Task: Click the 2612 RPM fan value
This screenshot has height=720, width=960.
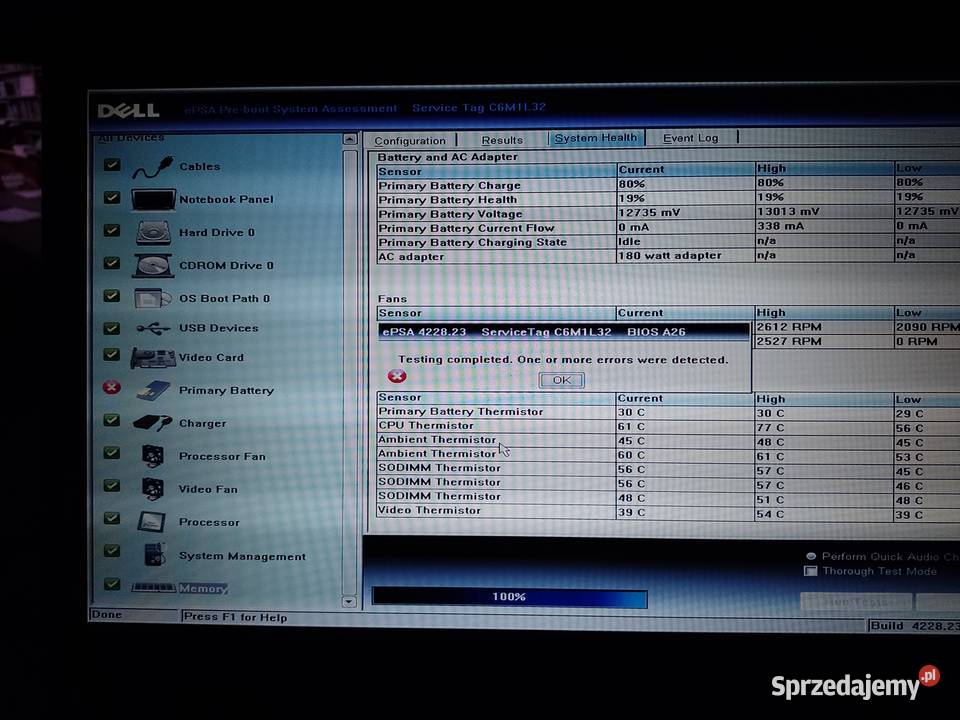Action: (789, 327)
